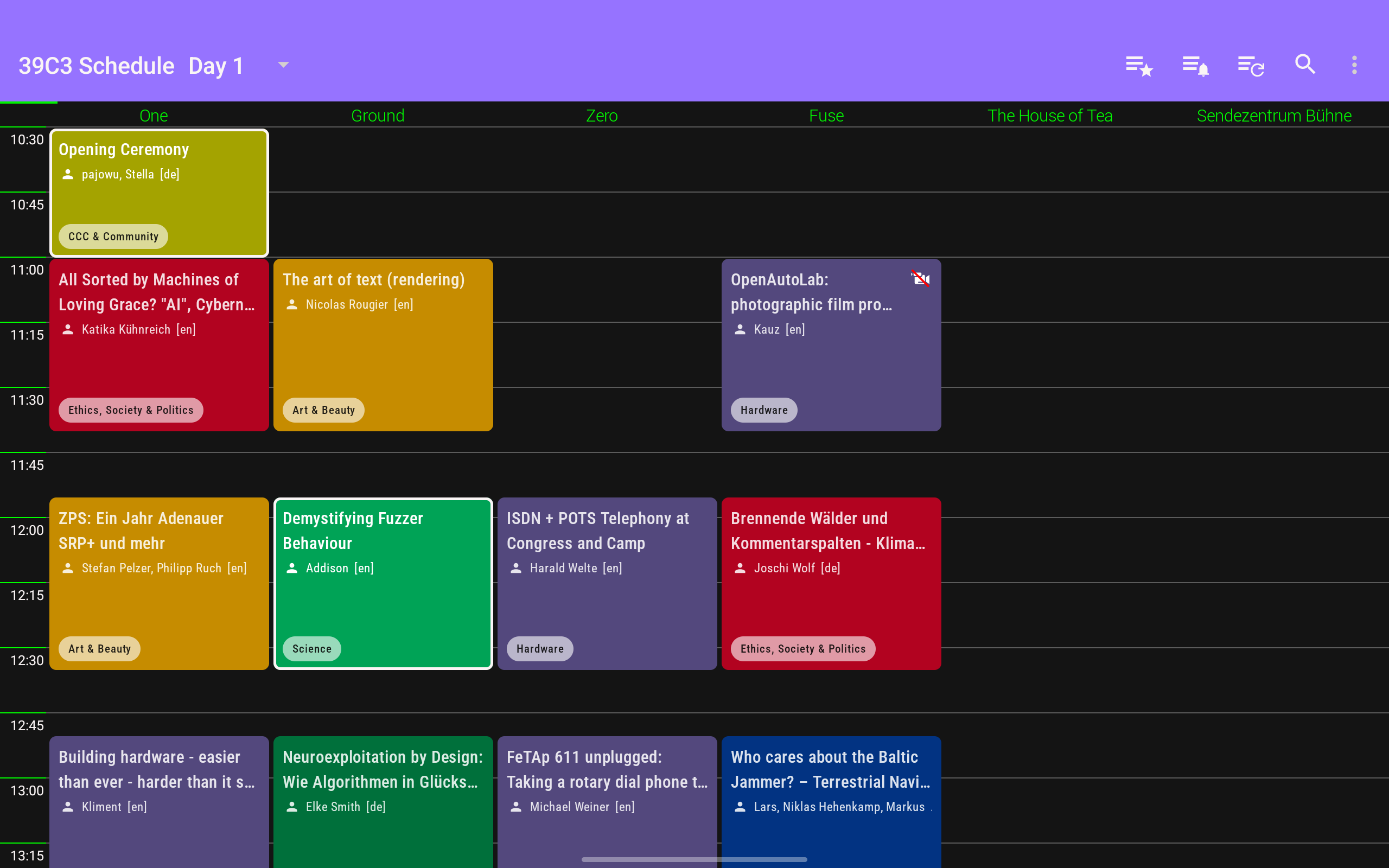The image size is (1389, 868).
Task: Click the horizontal scroll indicator at bottom
Action: [x=694, y=859]
